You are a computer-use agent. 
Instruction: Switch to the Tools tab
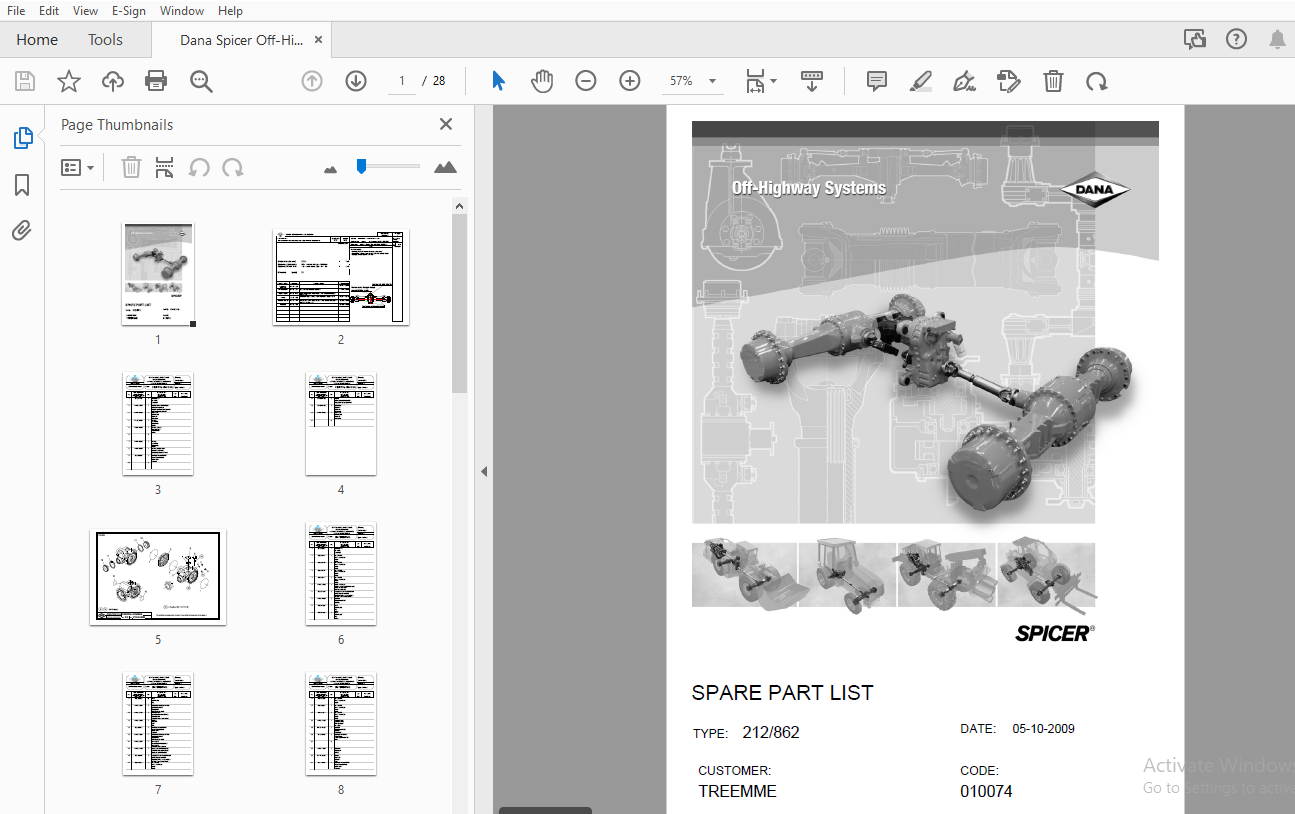coord(105,39)
